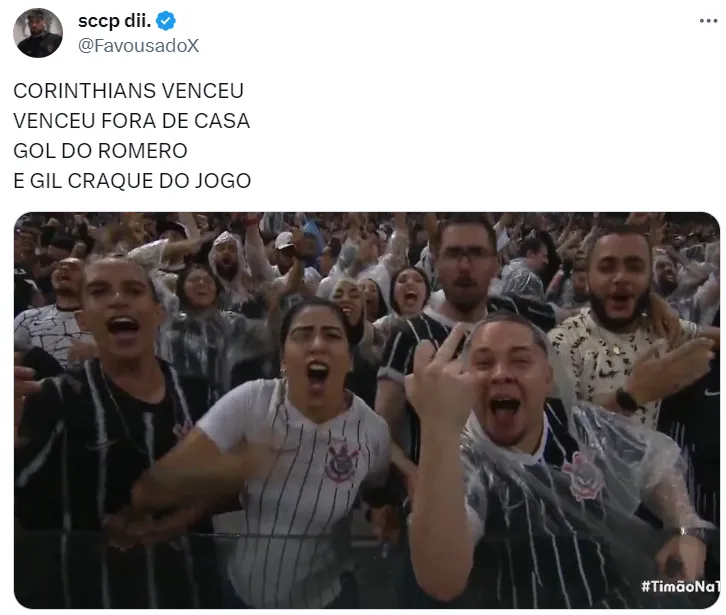This screenshot has width=726, height=615.
Task: Click the blue verified badge
Action: [166, 21]
